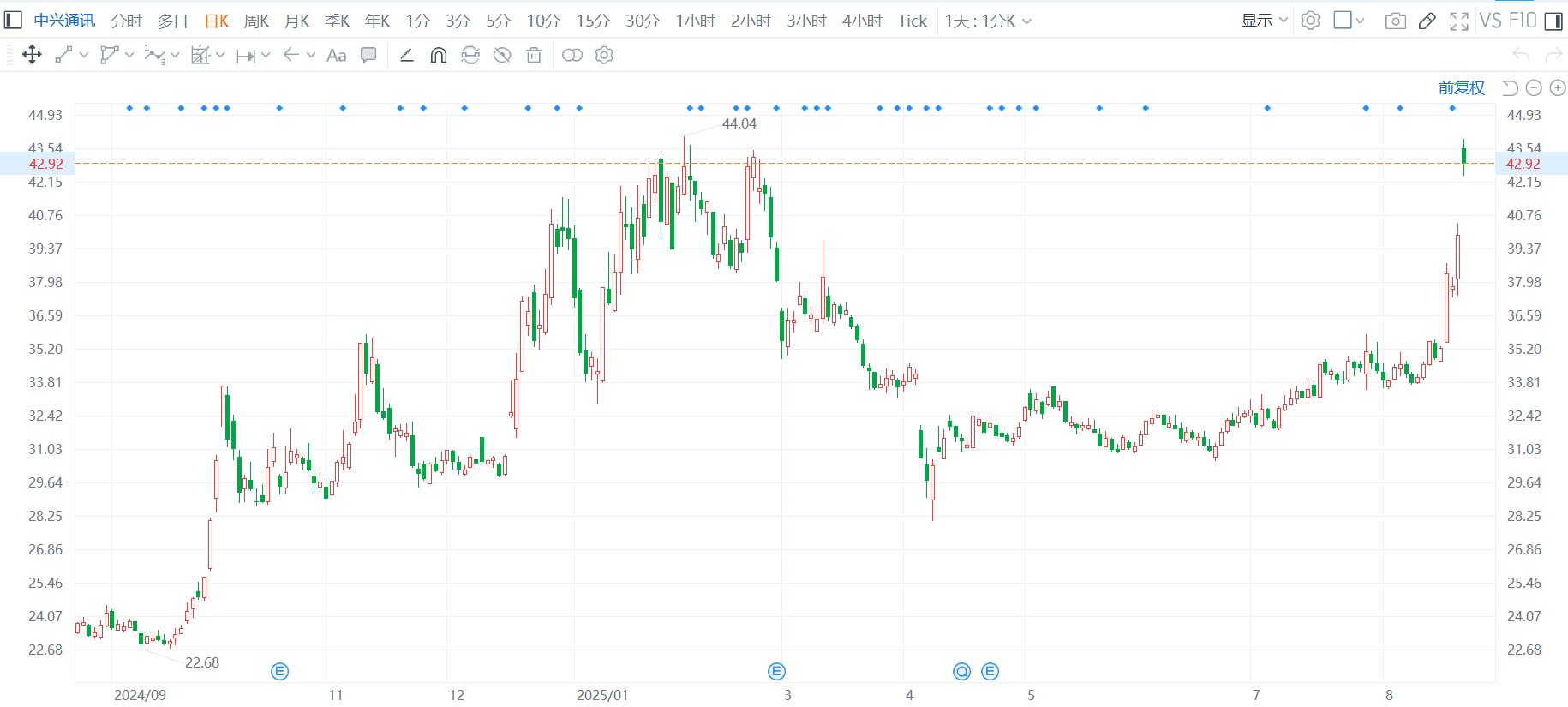Image resolution: width=1568 pixels, height=707 pixels.
Task: Select the 日K period tab
Action: (x=216, y=21)
